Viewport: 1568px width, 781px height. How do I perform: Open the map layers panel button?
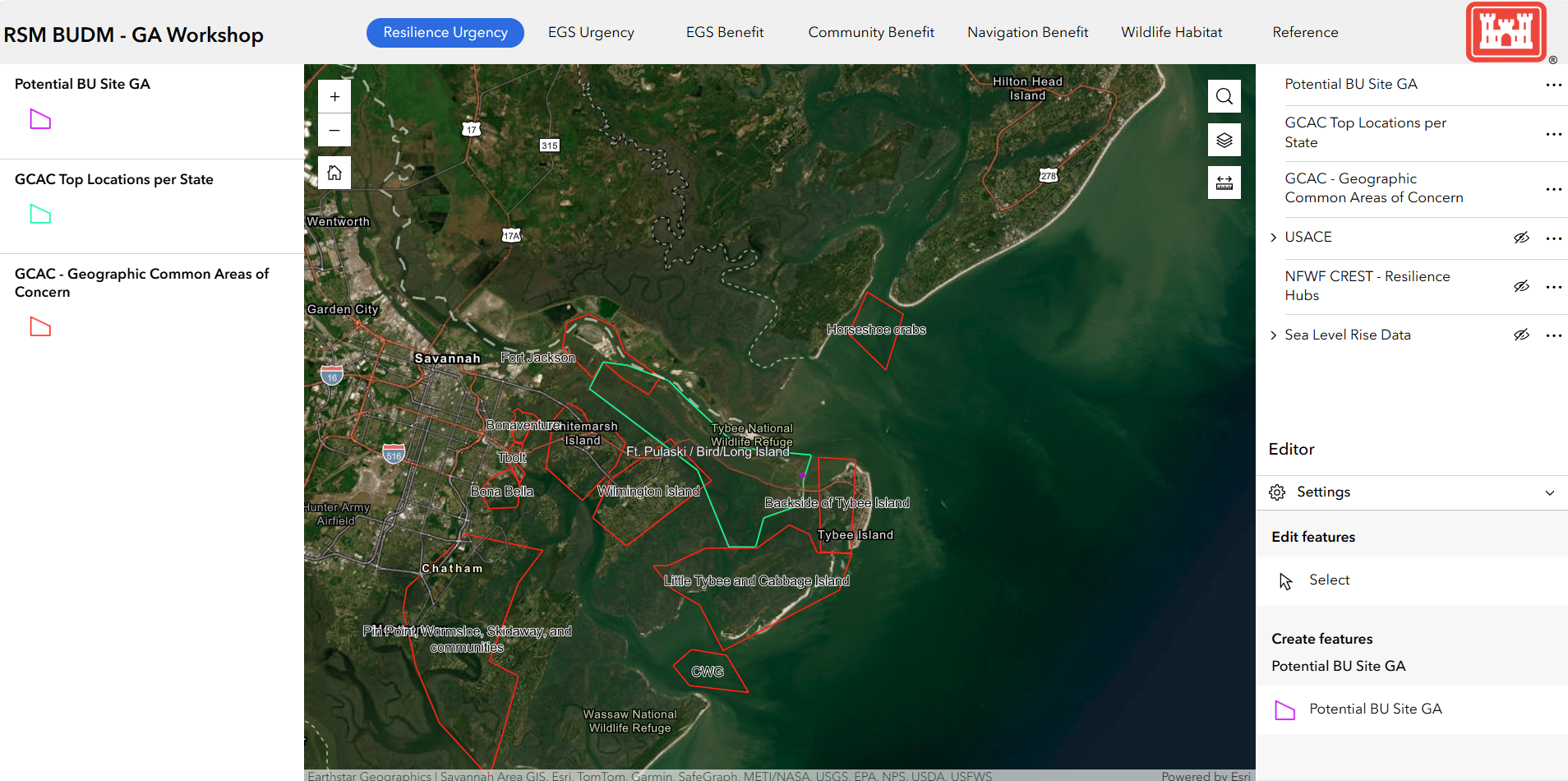point(1224,140)
